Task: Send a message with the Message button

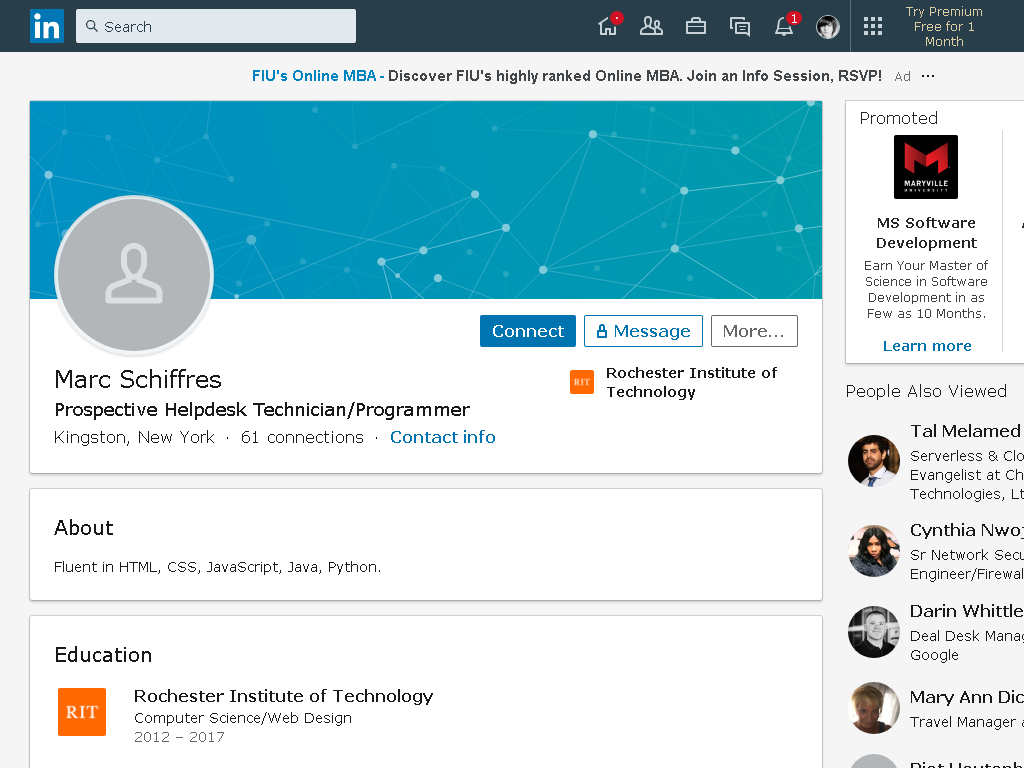Action: 643,331
